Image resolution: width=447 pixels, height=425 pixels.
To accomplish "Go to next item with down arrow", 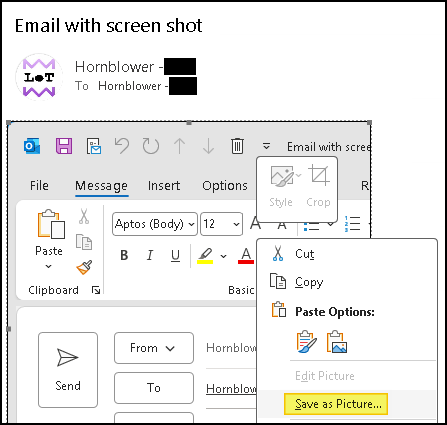I will coord(208,146).
